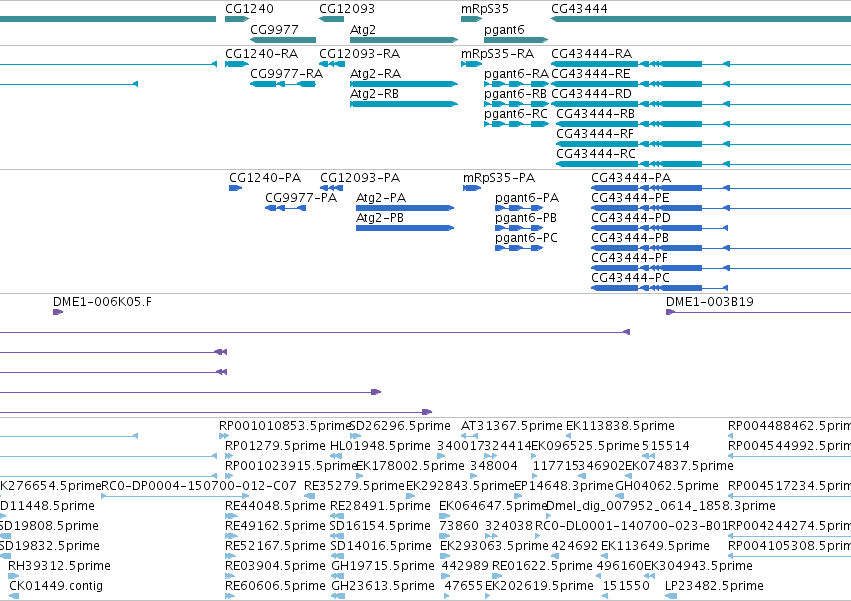The height and width of the screenshot is (601, 851).
Task: Click transcript label mRpS35-RA
Action: click(x=497, y=54)
